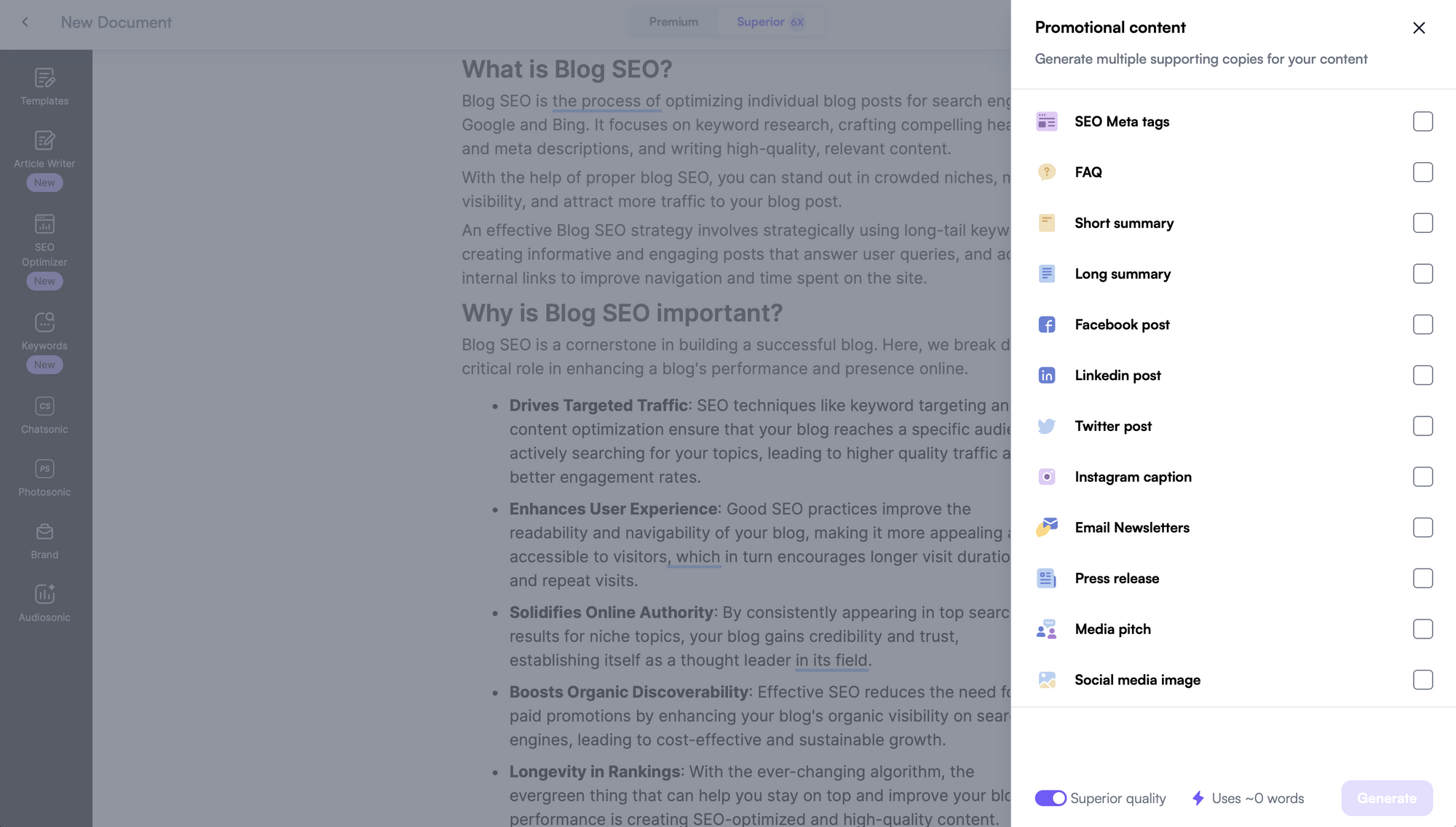
Task: Open Photosonic from the sidebar
Action: [x=44, y=477]
